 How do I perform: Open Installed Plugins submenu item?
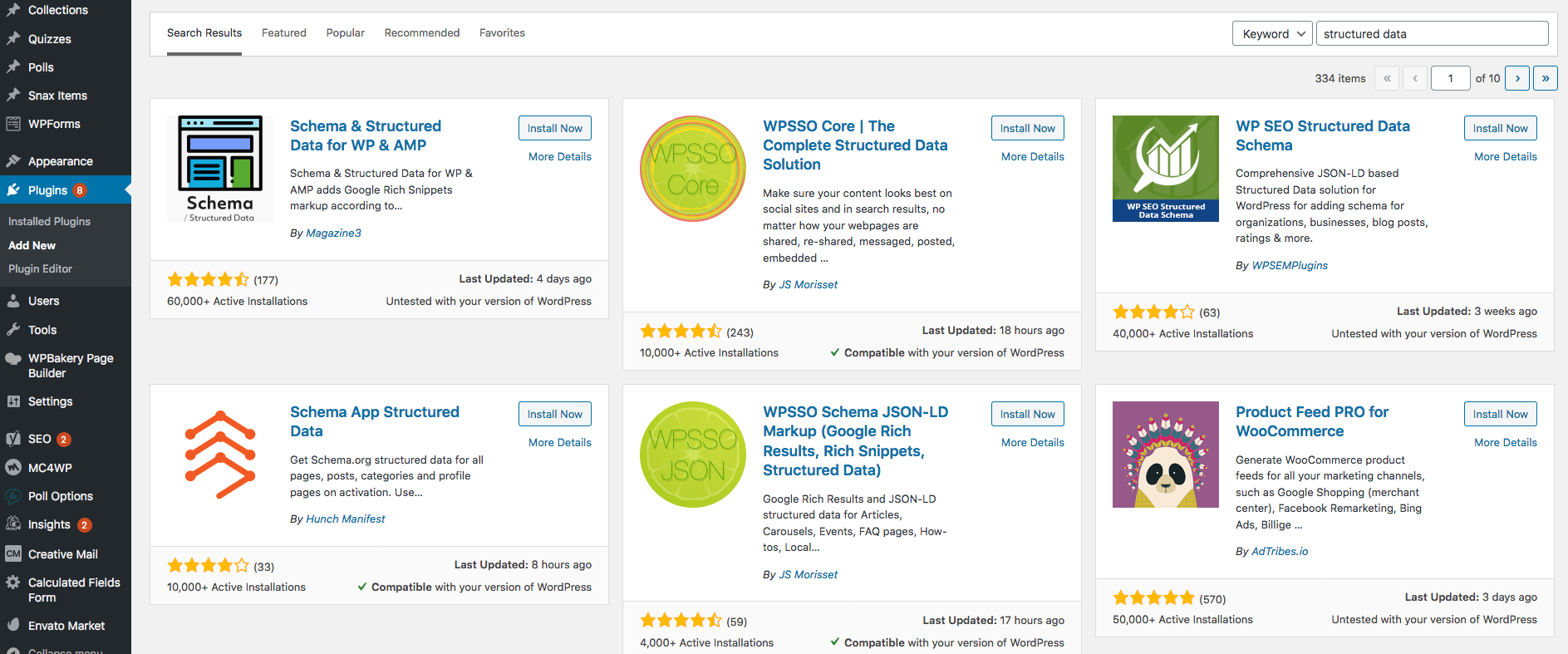point(49,221)
